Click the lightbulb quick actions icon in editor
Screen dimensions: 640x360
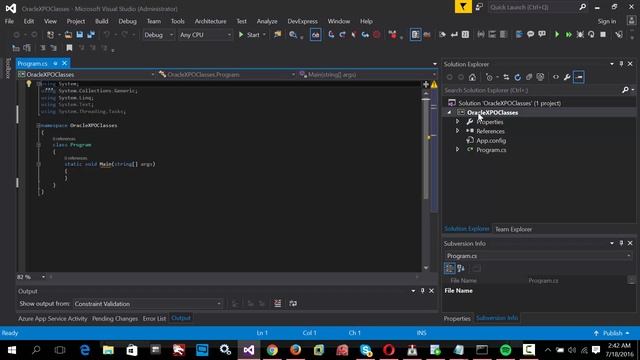(29, 84)
